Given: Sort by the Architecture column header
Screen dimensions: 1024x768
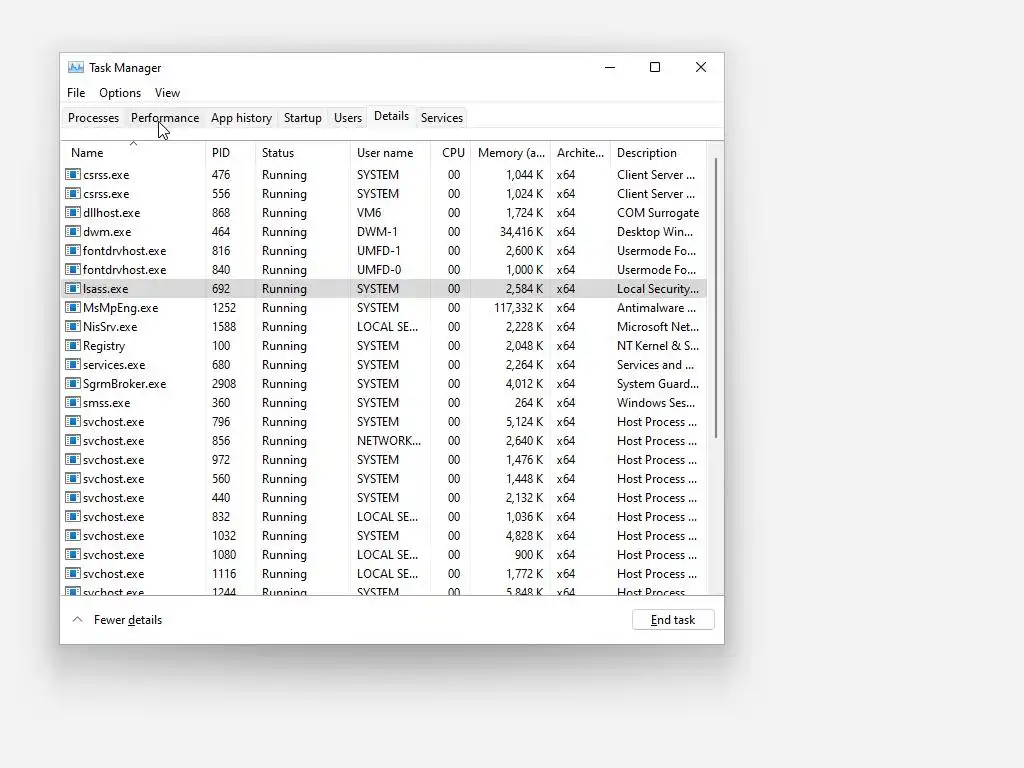Looking at the screenshot, I should pos(580,152).
